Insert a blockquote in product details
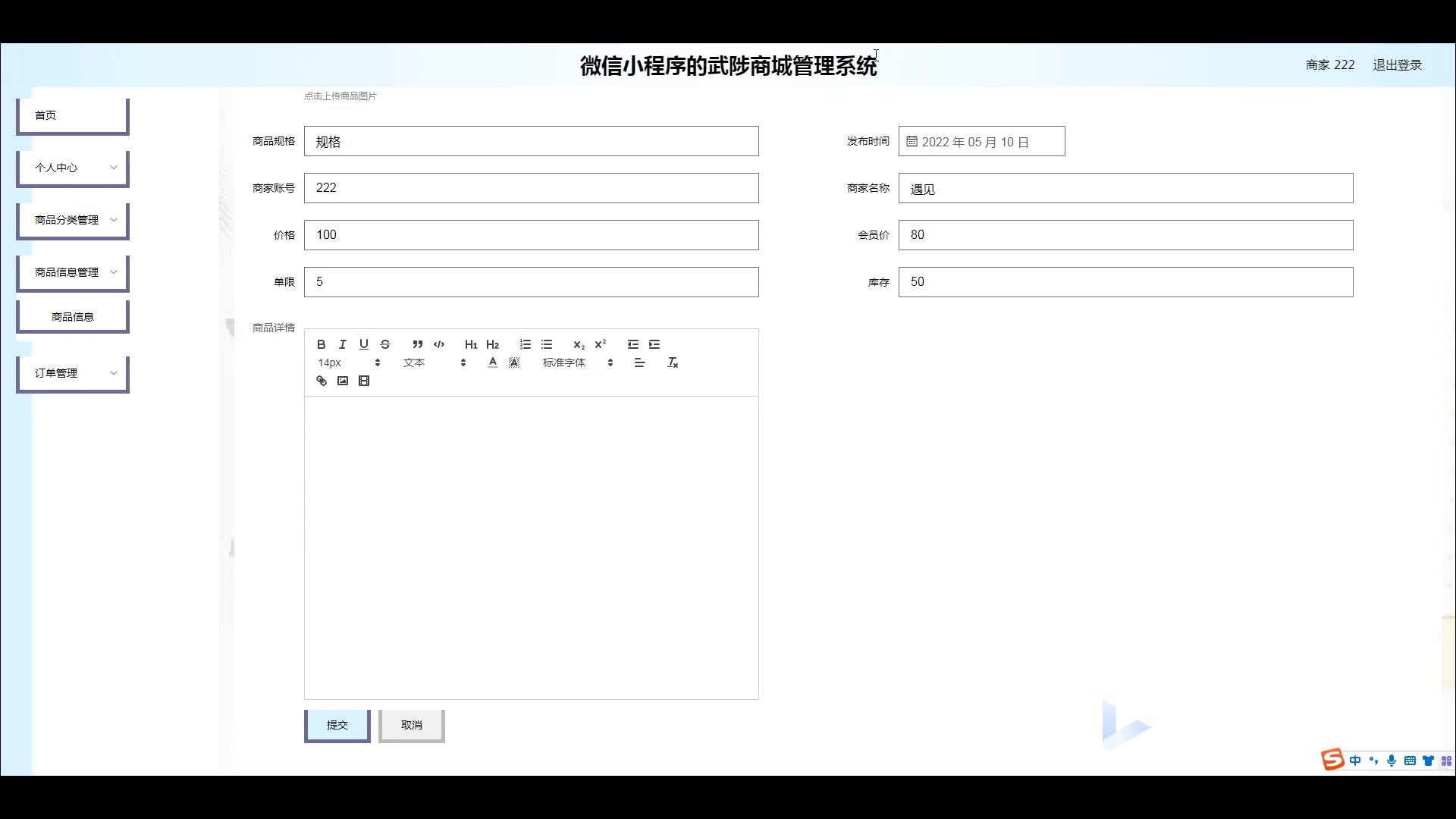 [417, 344]
